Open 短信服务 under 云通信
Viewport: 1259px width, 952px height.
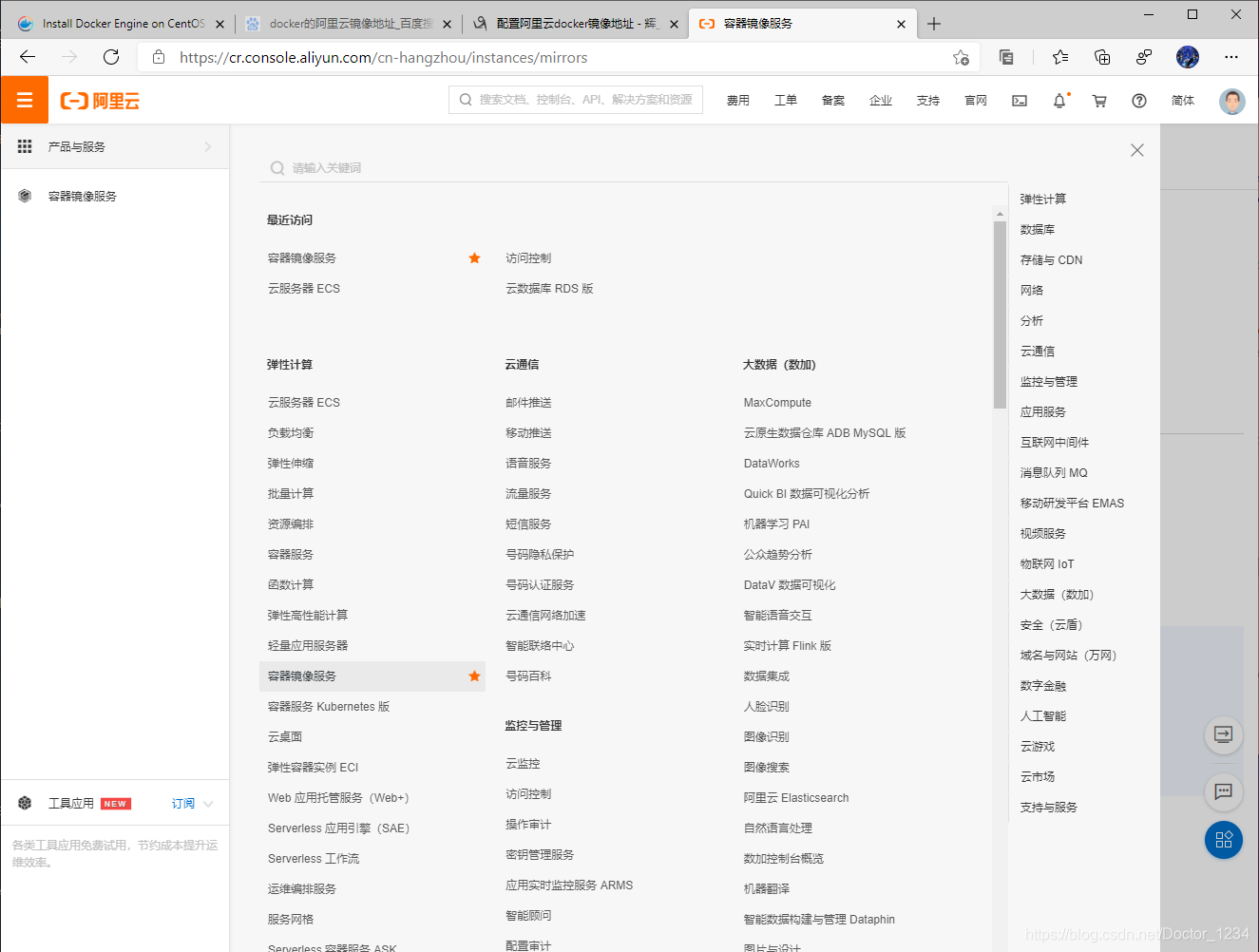coord(528,524)
